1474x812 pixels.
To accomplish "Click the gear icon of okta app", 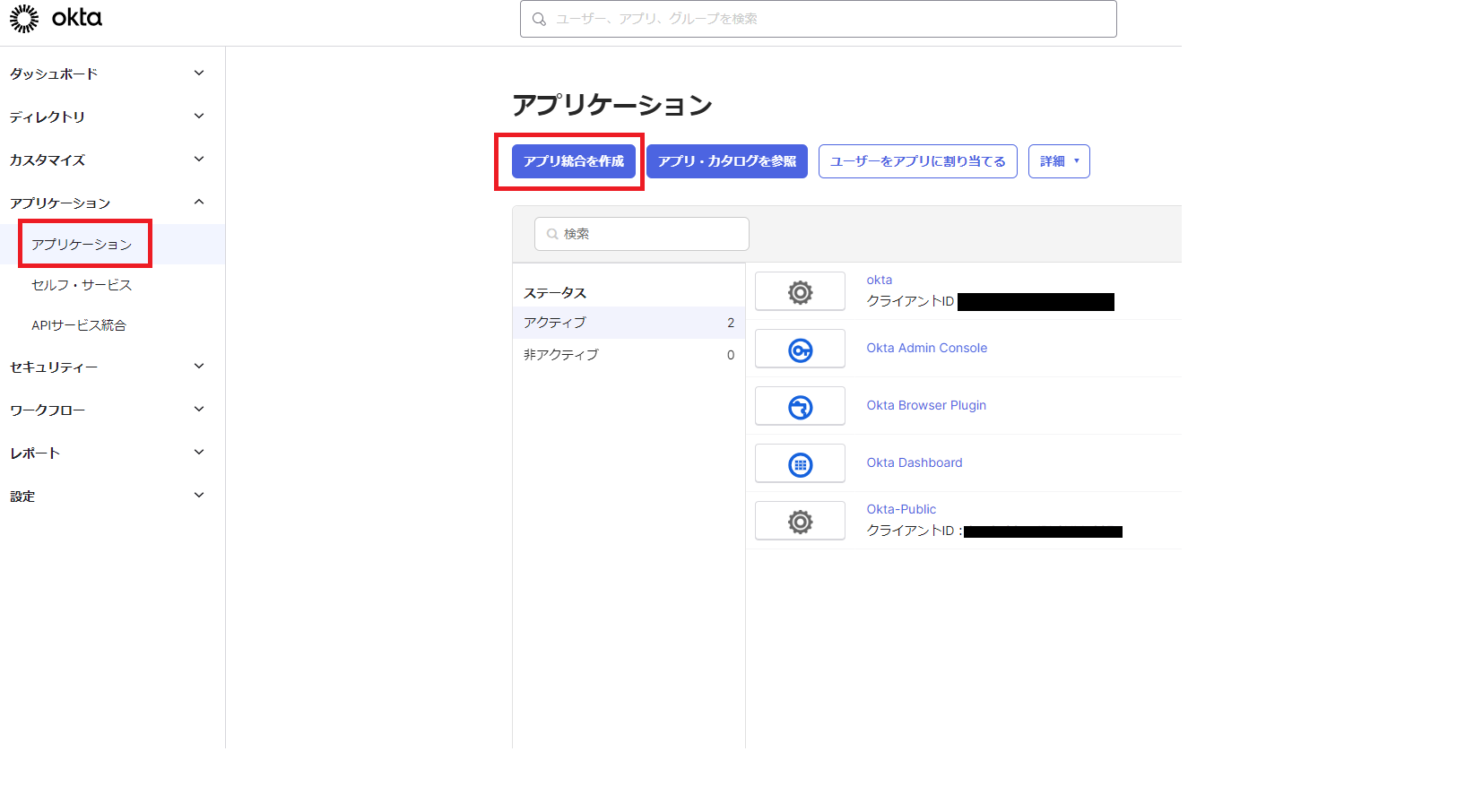I will pos(800,291).
